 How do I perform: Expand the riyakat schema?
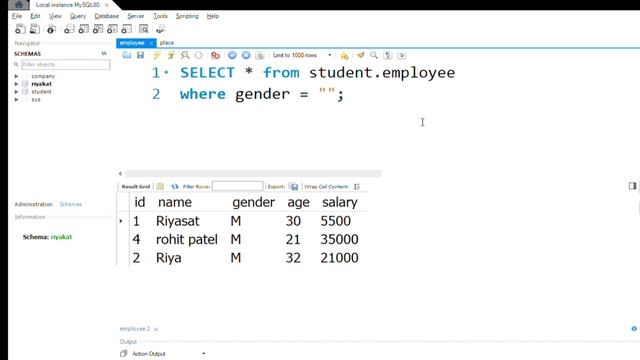coord(16,84)
